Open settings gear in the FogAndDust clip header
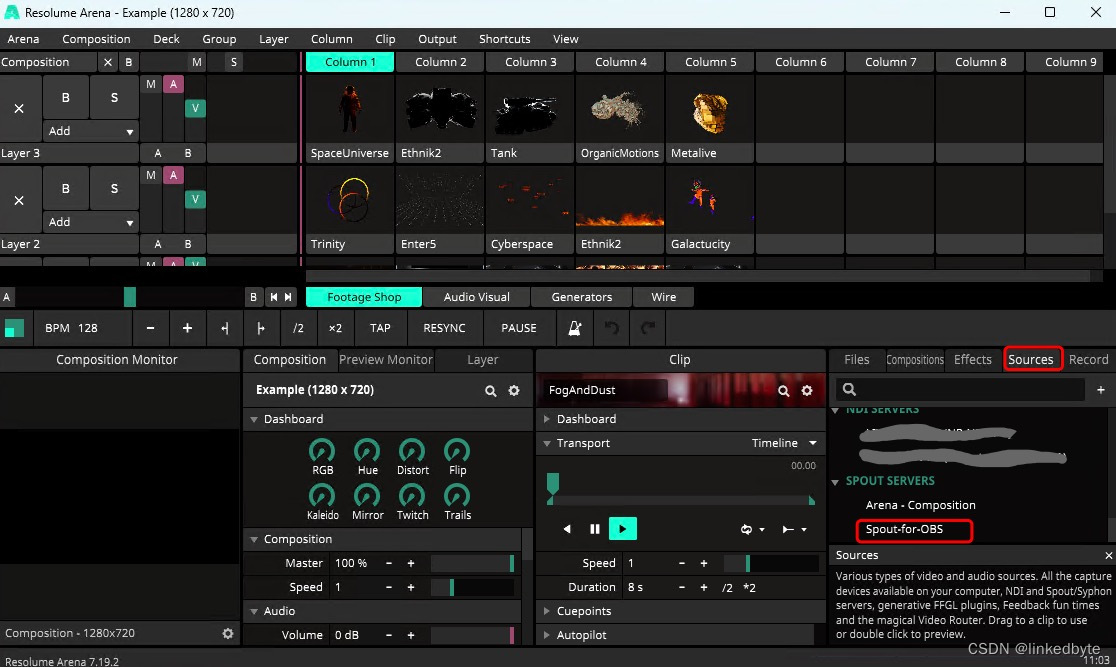Viewport: 1116px width, 667px height. (x=807, y=391)
